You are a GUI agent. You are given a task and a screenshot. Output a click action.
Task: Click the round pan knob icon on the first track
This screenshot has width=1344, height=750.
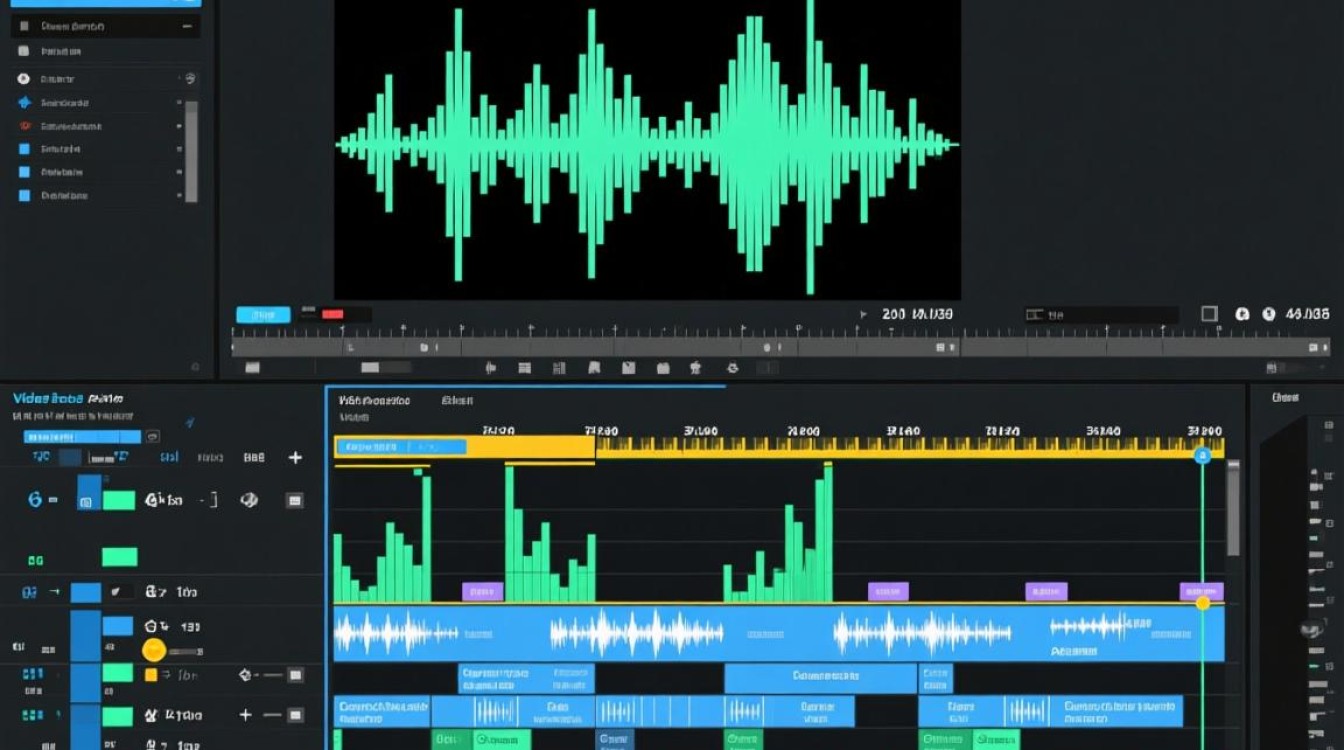[249, 499]
